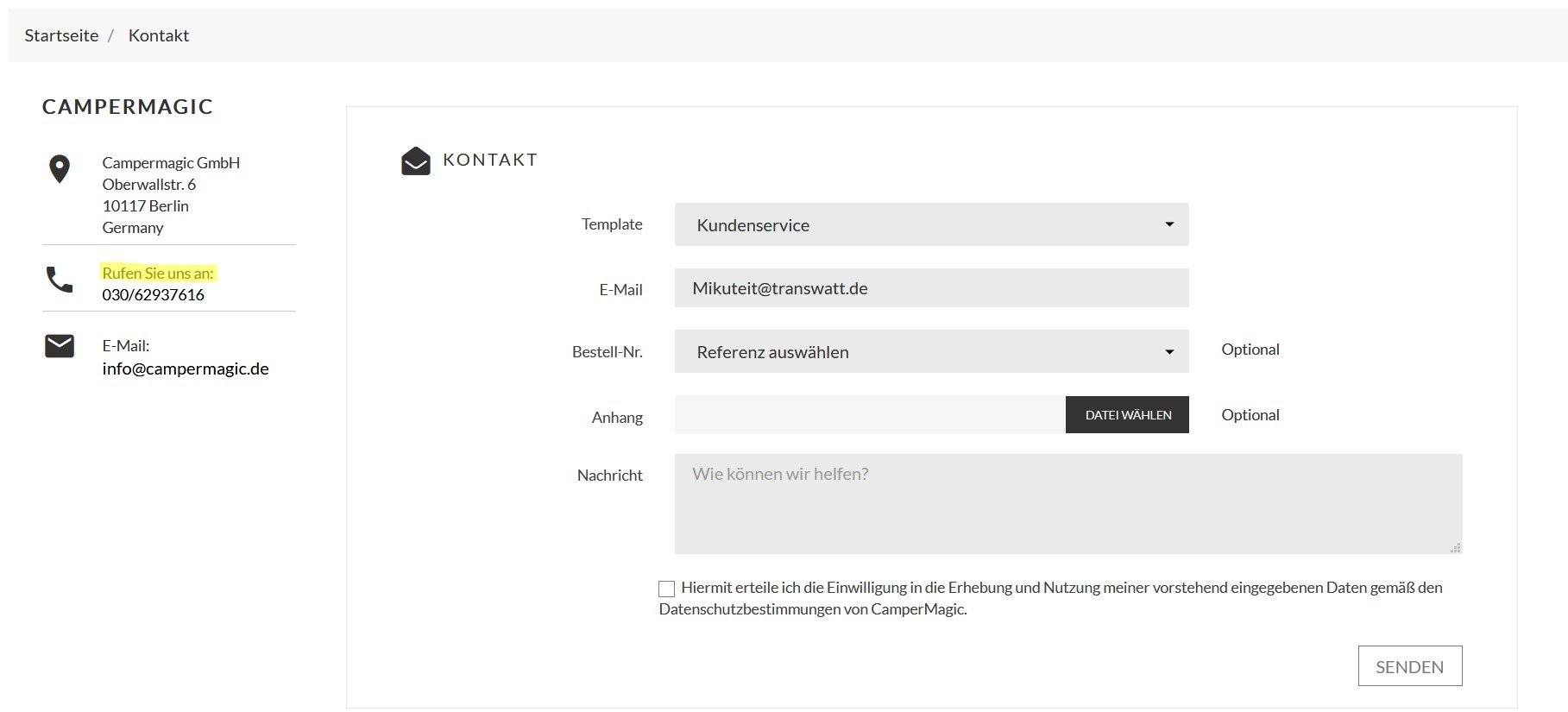Image resolution: width=1568 pixels, height=712 pixels.
Task: Click the Datei wählen button
Action: 1127,415
